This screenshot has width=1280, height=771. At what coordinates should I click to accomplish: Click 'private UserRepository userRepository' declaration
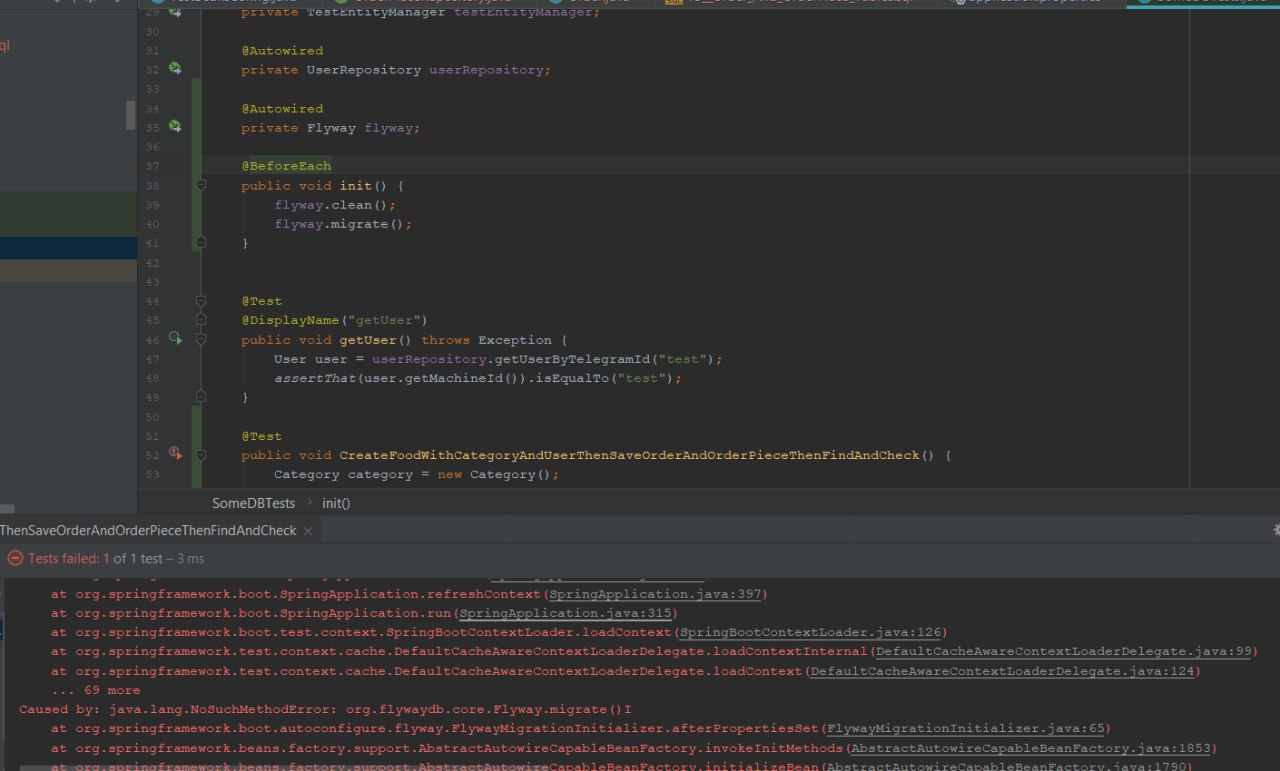396,70
